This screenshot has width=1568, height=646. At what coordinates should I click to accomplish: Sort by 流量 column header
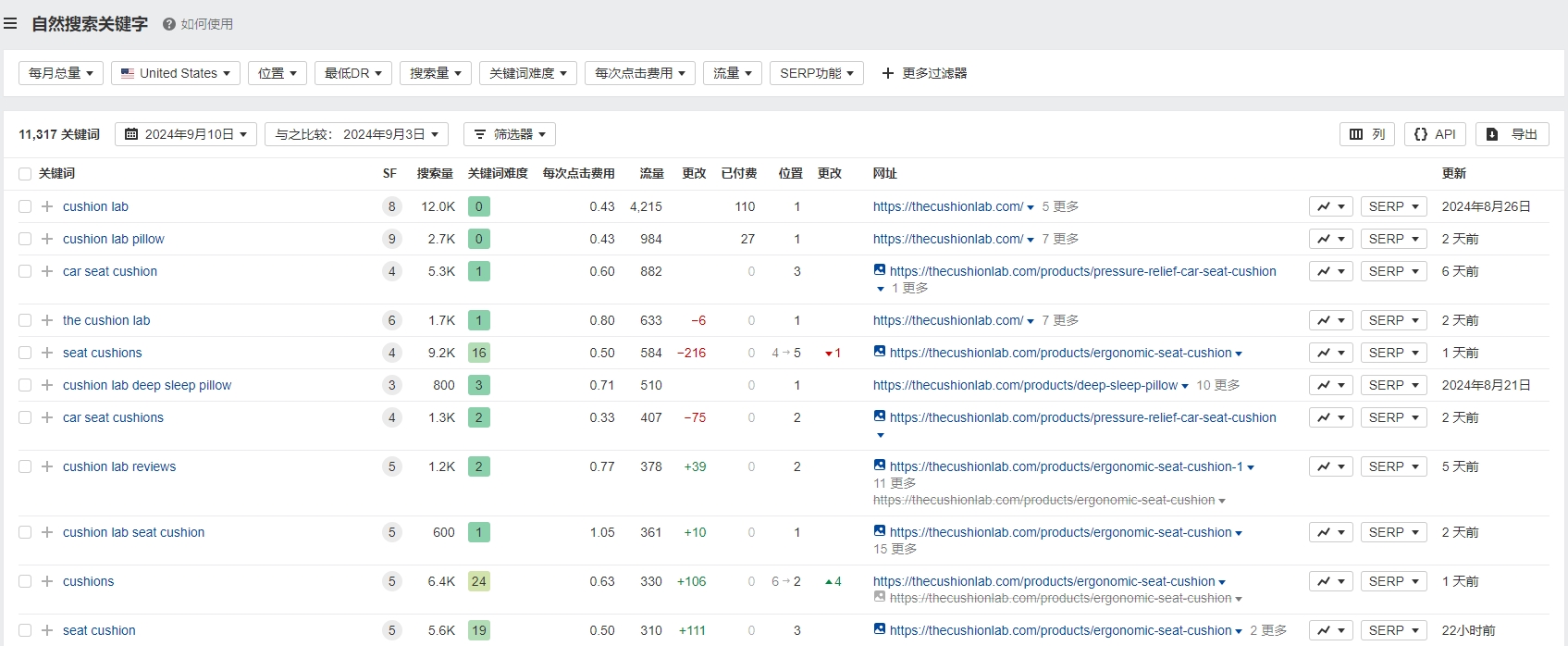(652, 173)
